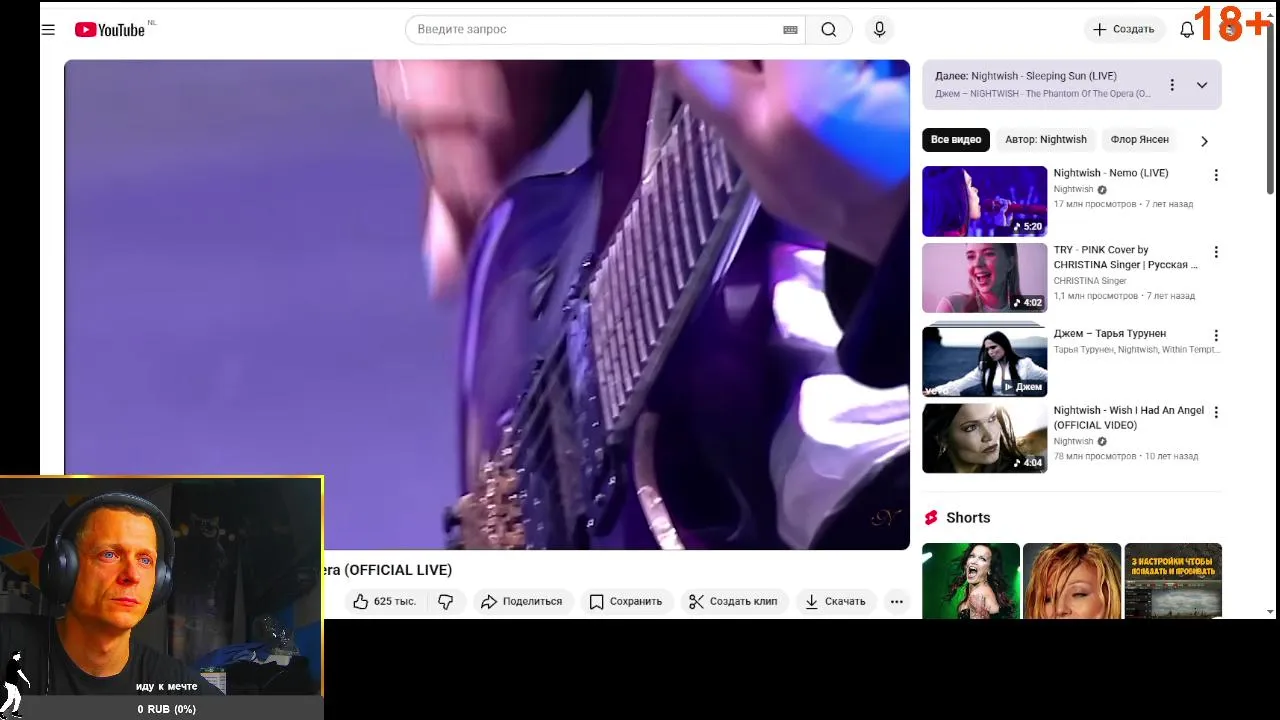
Task: Expand the Далее queue panel chevron
Action: coord(1202,85)
